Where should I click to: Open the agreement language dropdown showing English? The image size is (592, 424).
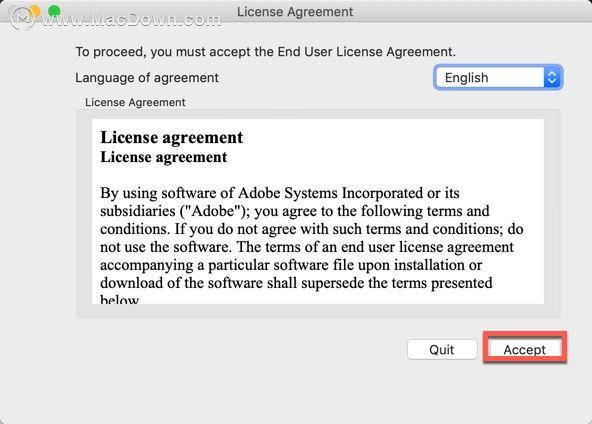[498, 77]
